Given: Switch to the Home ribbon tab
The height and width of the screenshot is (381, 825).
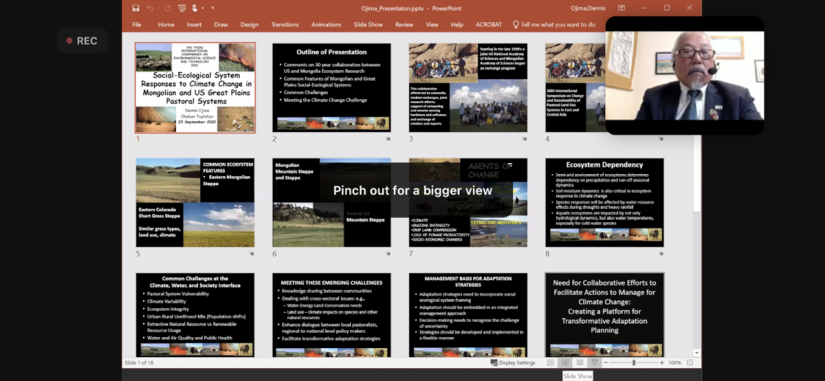Looking at the screenshot, I should point(166,24).
